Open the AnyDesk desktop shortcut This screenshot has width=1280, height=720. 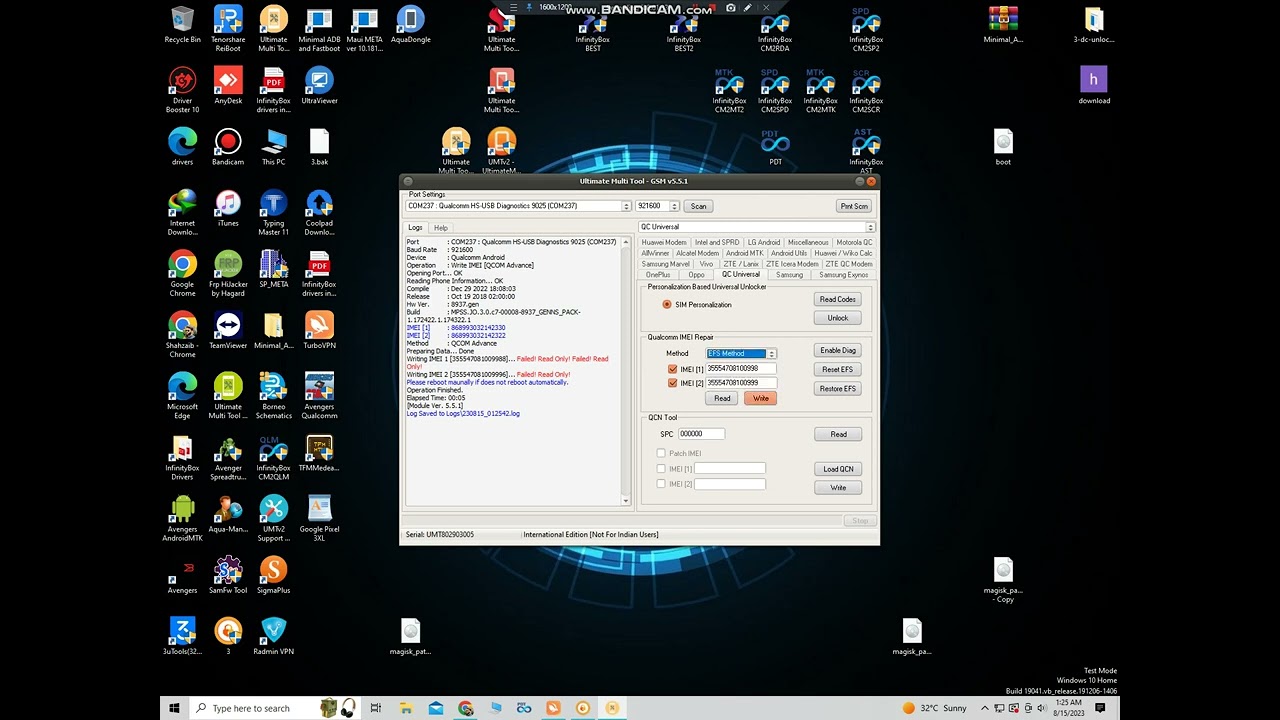coord(228,82)
